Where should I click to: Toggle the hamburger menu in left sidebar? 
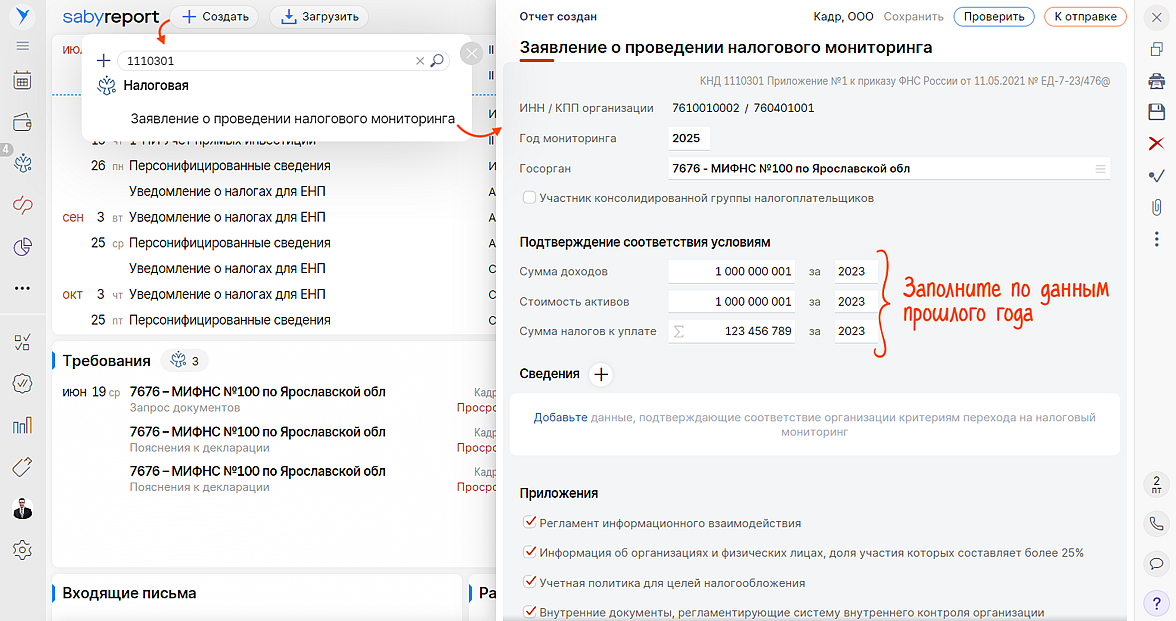[x=22, y=46]
